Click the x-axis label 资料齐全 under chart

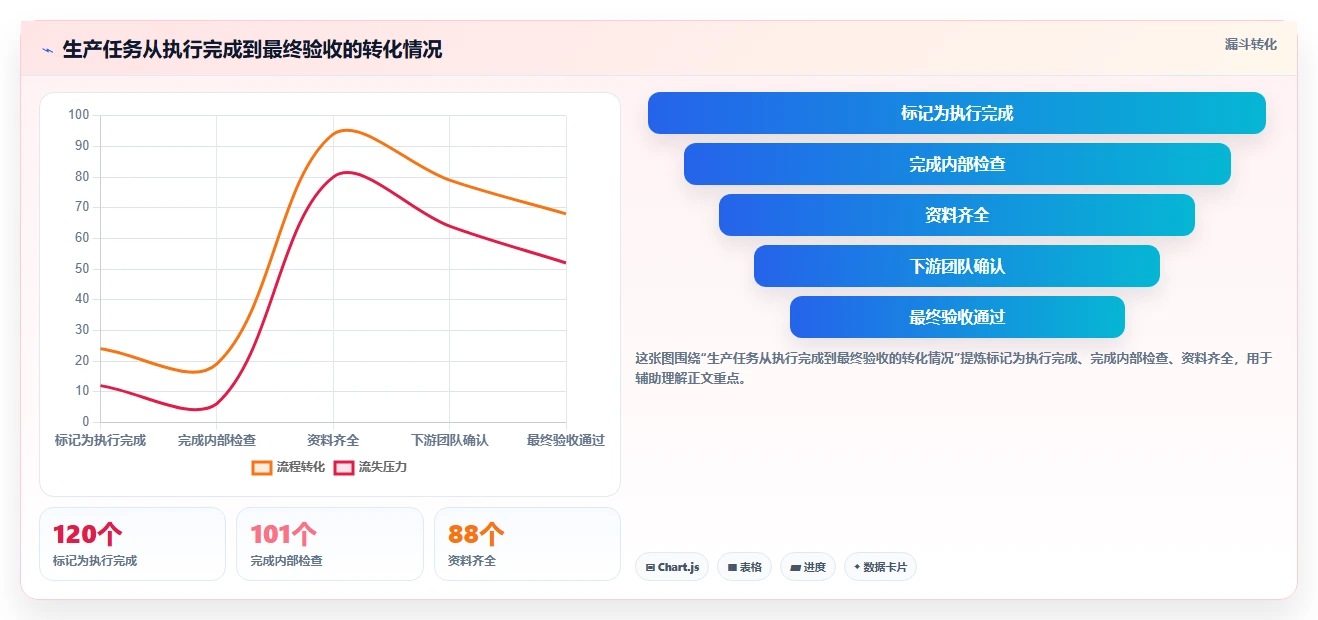pos(333,440)
